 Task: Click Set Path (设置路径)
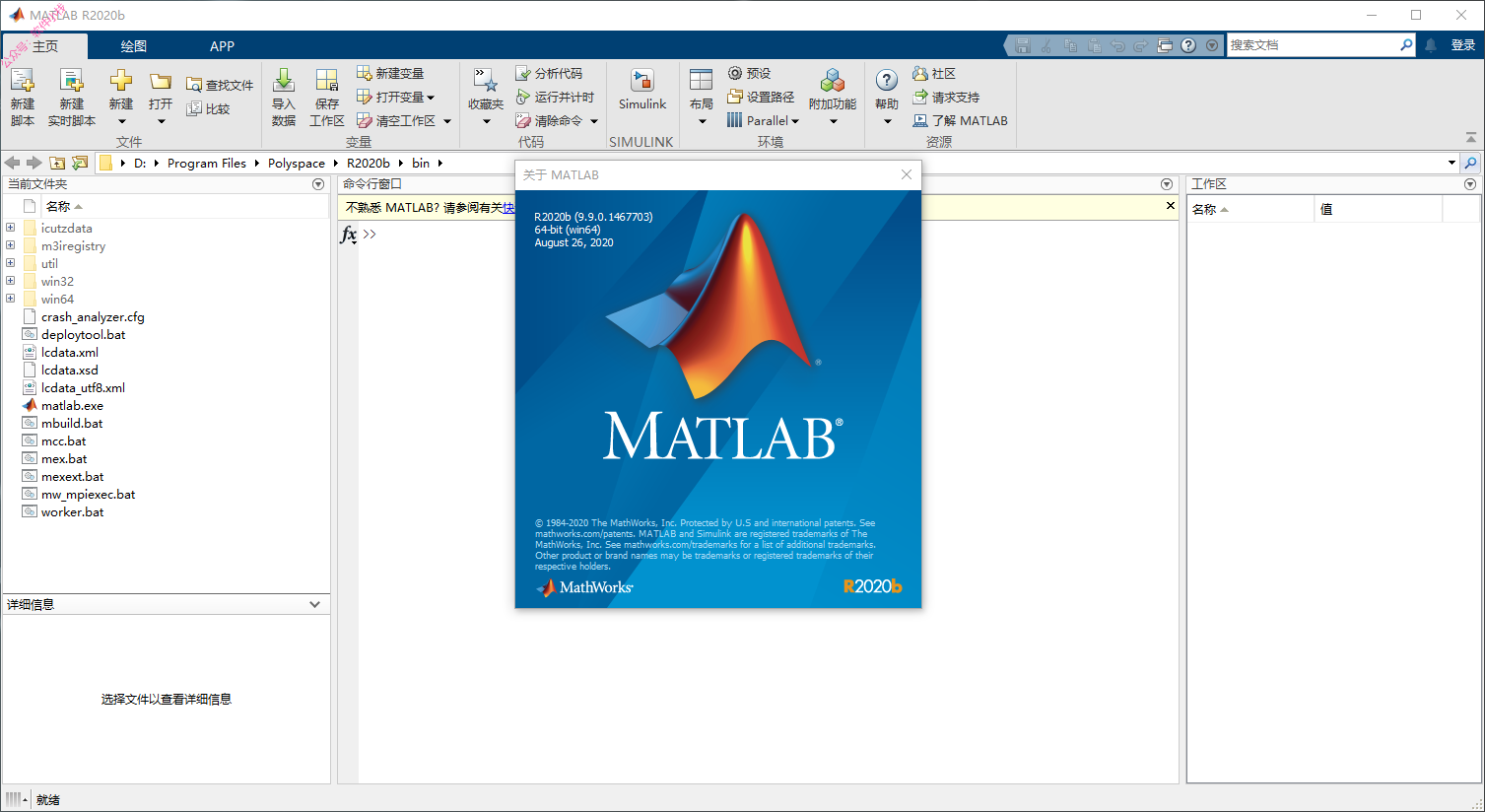(x=761, y=98)
